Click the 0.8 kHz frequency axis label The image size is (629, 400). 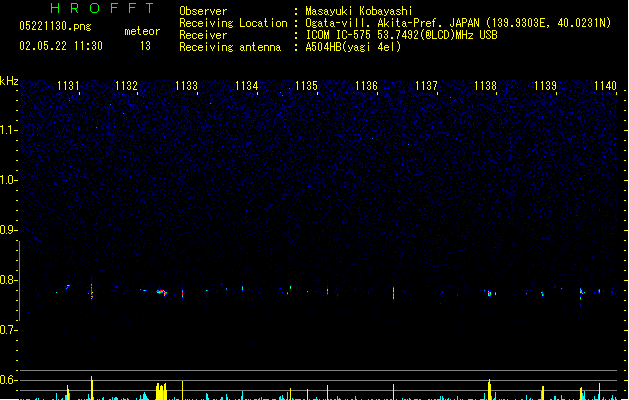(8, 280)
